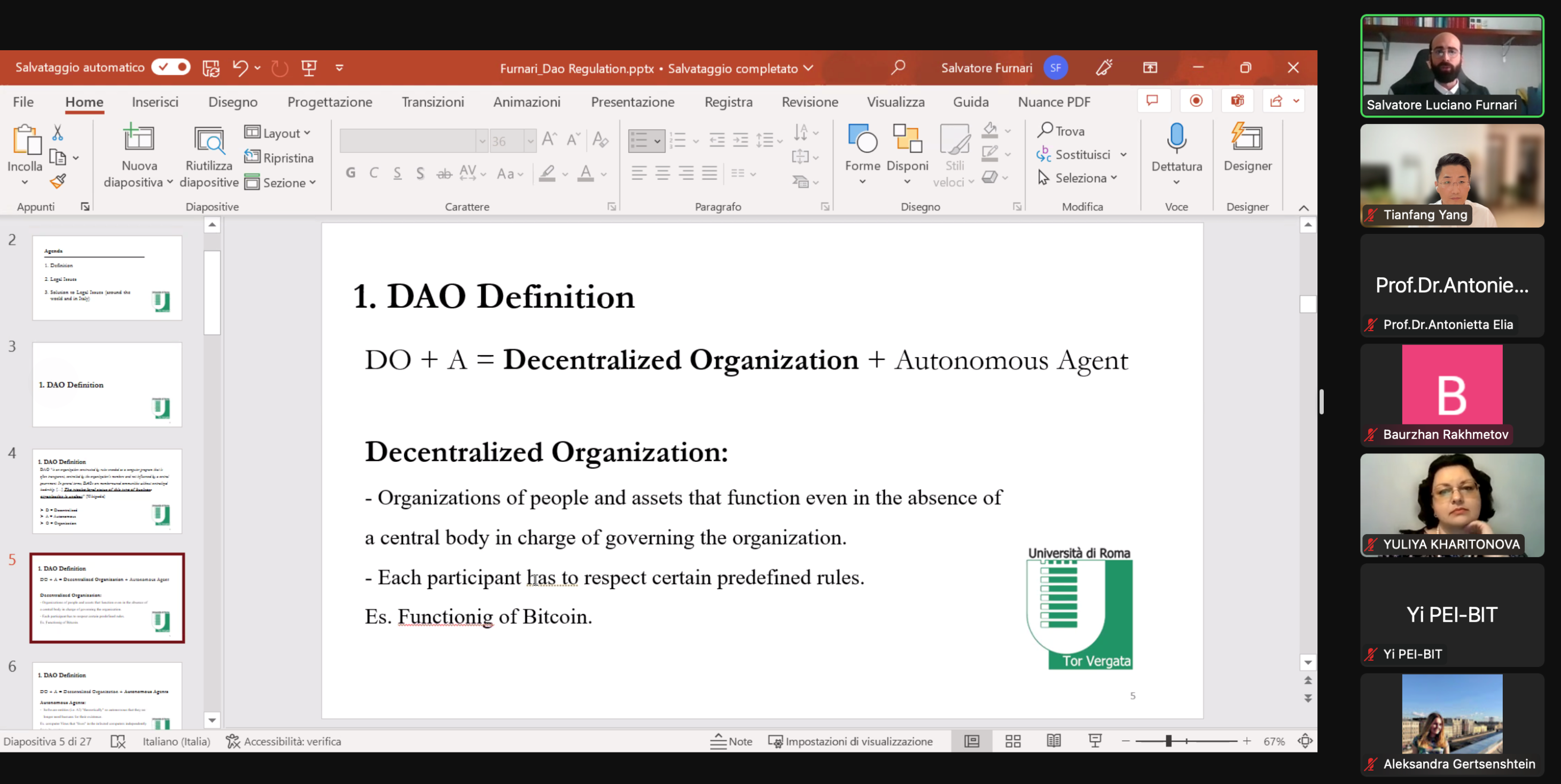This screenshot has height=784, width=1561.
Task: Click the zoom slider handle
Action: pos(1168,740)
